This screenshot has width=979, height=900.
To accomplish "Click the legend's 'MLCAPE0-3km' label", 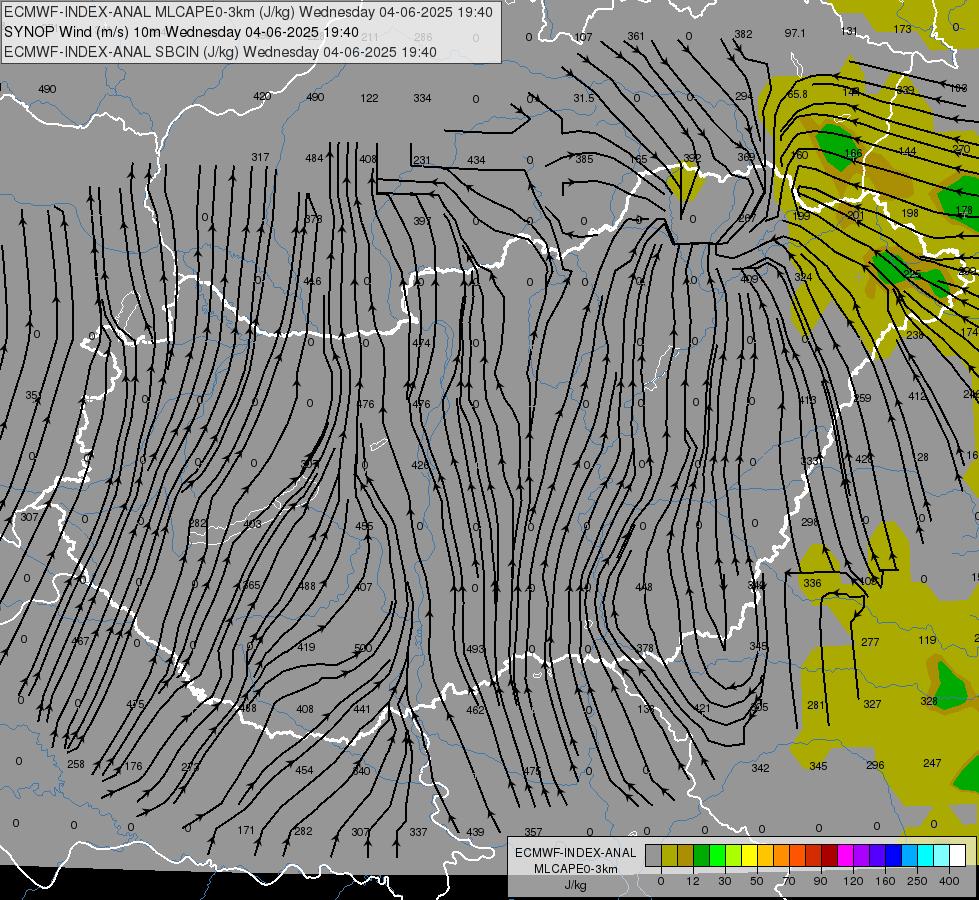I will tap(575, 869).
